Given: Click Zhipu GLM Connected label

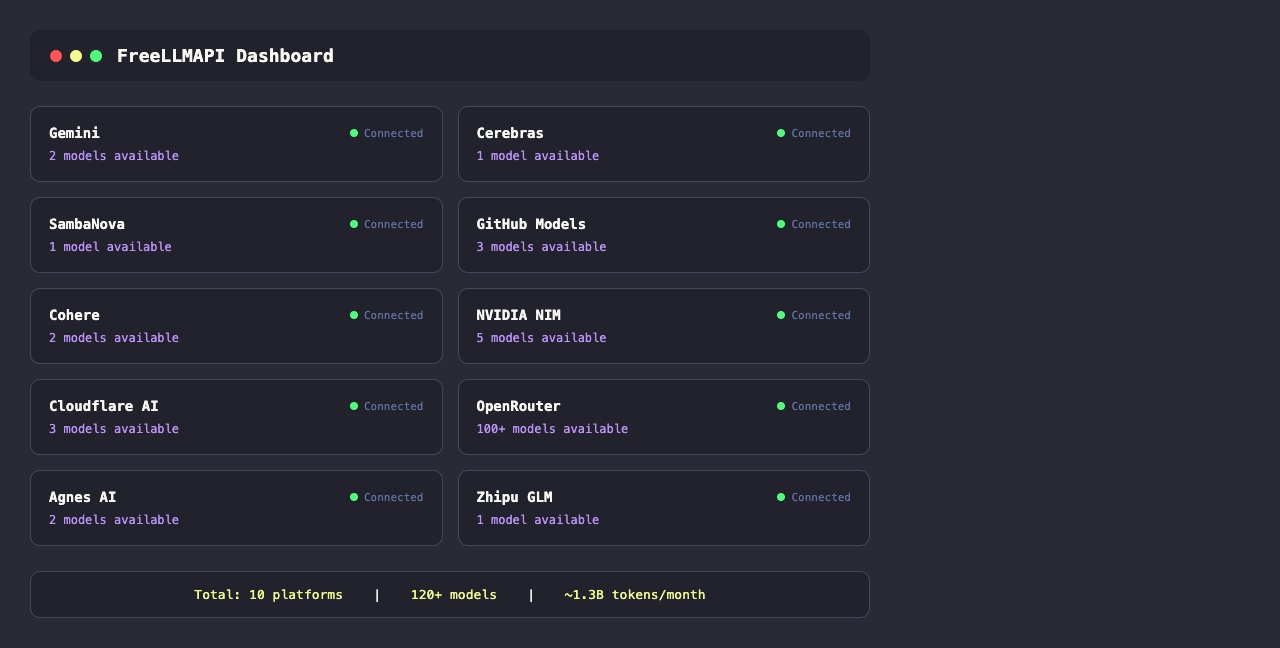Looking at the screenshot, I should coord(821,497).
